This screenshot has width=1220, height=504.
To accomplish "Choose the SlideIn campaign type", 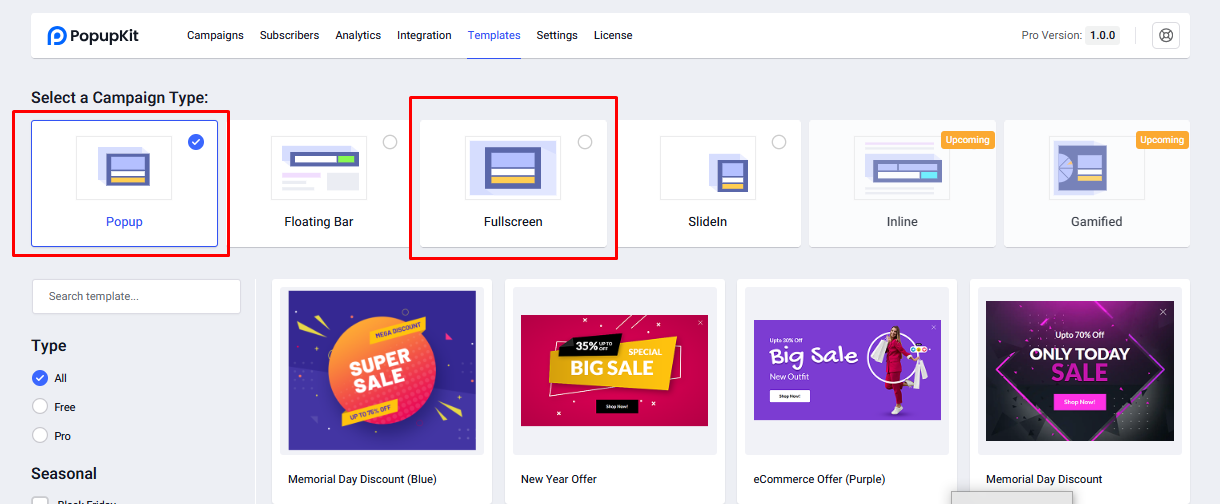I will [x=708, y=183].
